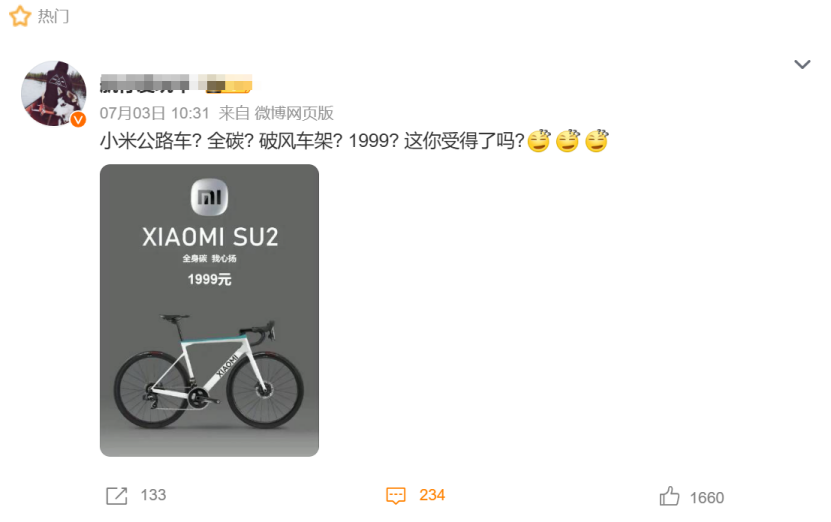Click the hot star icon
This screenshot has height=522, width=831.
tap(20, 16)
